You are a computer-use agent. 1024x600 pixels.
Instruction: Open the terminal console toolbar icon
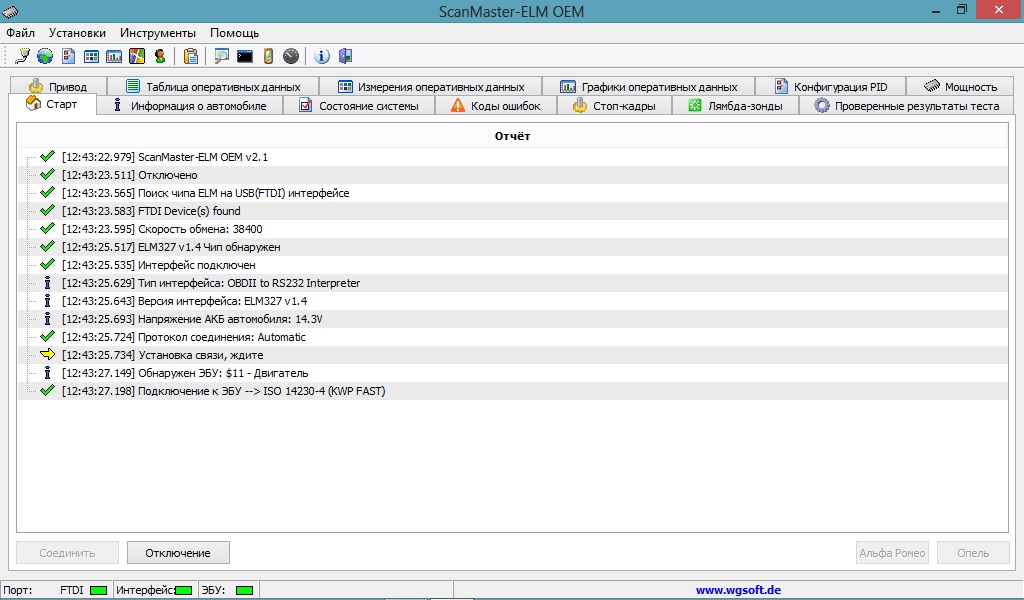click(244, 56)
